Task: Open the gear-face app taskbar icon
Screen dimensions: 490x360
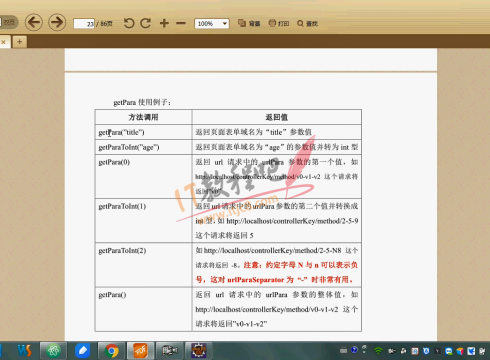Action: 198,351
